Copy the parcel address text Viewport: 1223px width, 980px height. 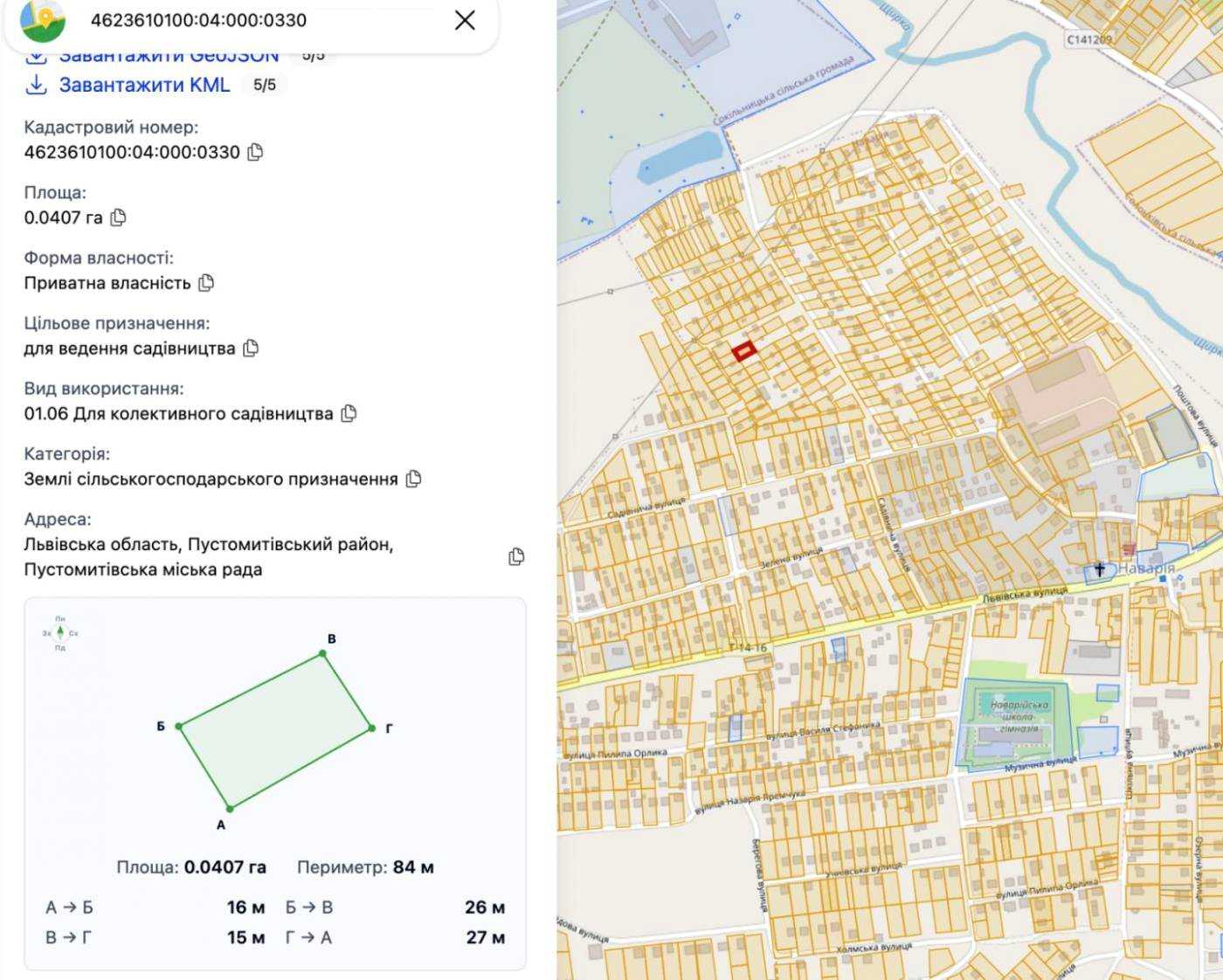pyautogui.click(x=516, y=556)
